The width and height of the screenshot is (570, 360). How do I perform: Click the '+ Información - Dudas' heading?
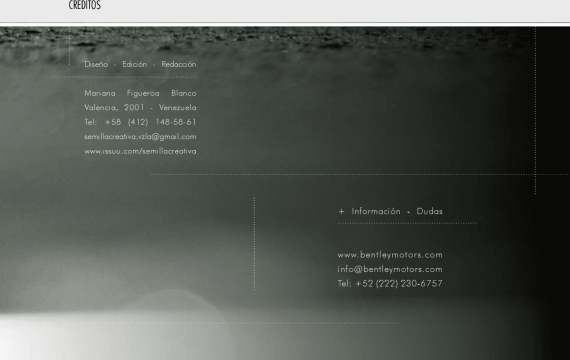pos(390,211)
